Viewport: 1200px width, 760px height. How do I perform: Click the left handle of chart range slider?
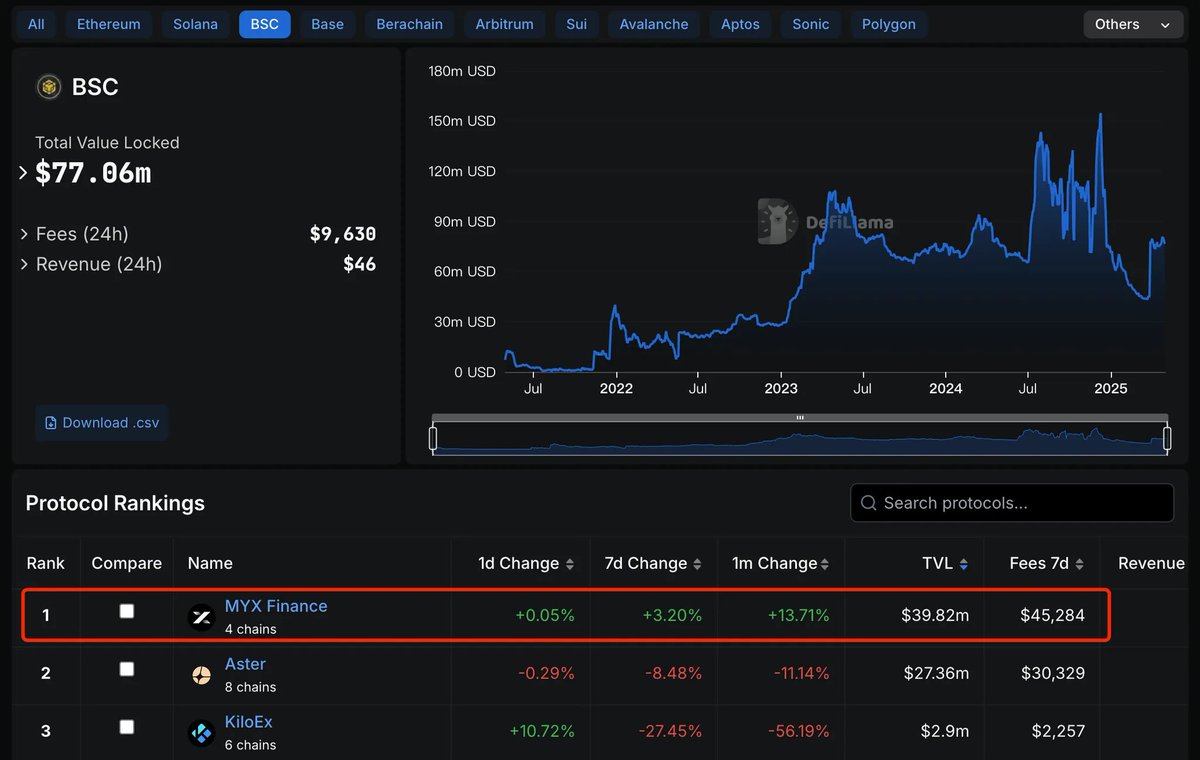[433, 438]
